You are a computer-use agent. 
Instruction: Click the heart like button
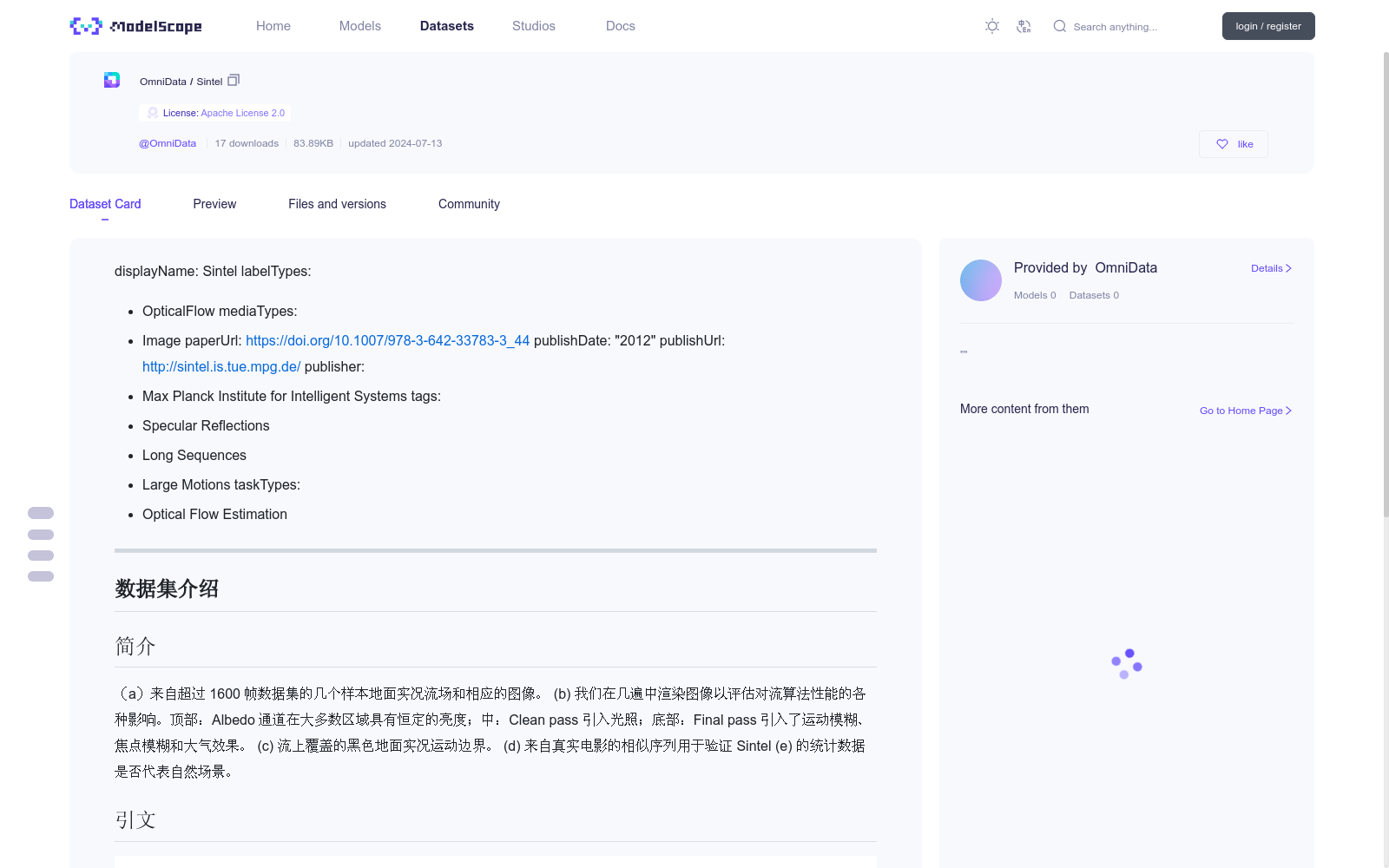(x=1234, y=144)
